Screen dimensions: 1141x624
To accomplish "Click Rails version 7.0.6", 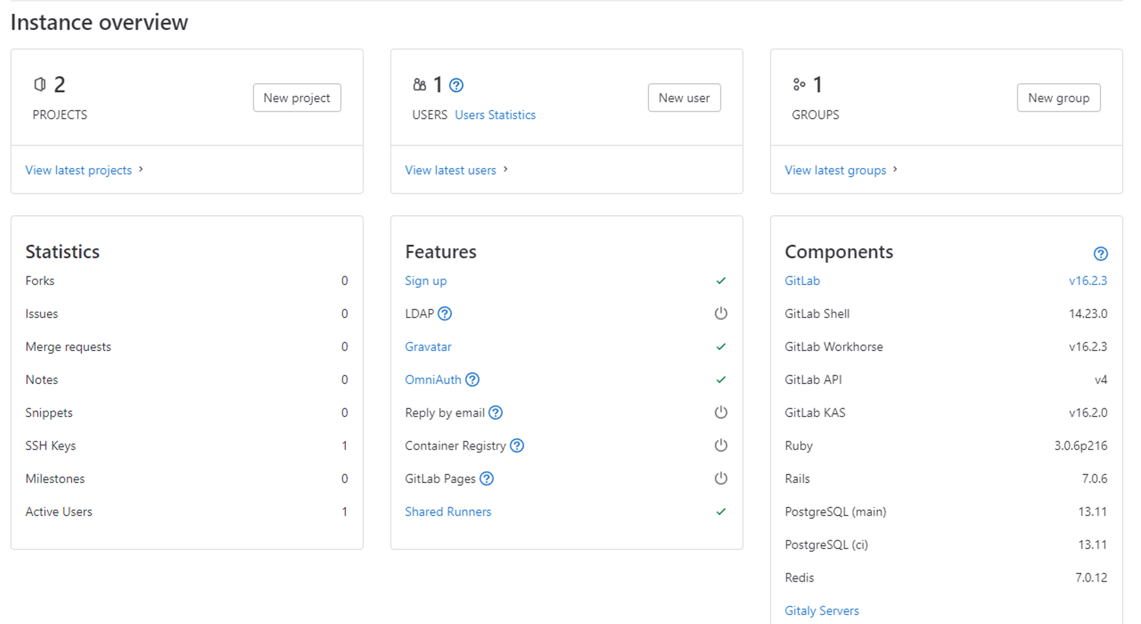I will 1094,479.
